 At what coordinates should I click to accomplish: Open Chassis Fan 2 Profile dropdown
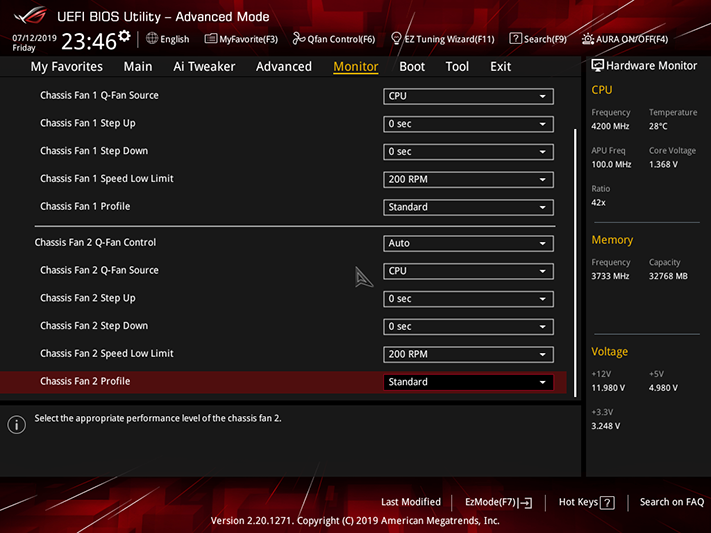[x=468, y=382]
